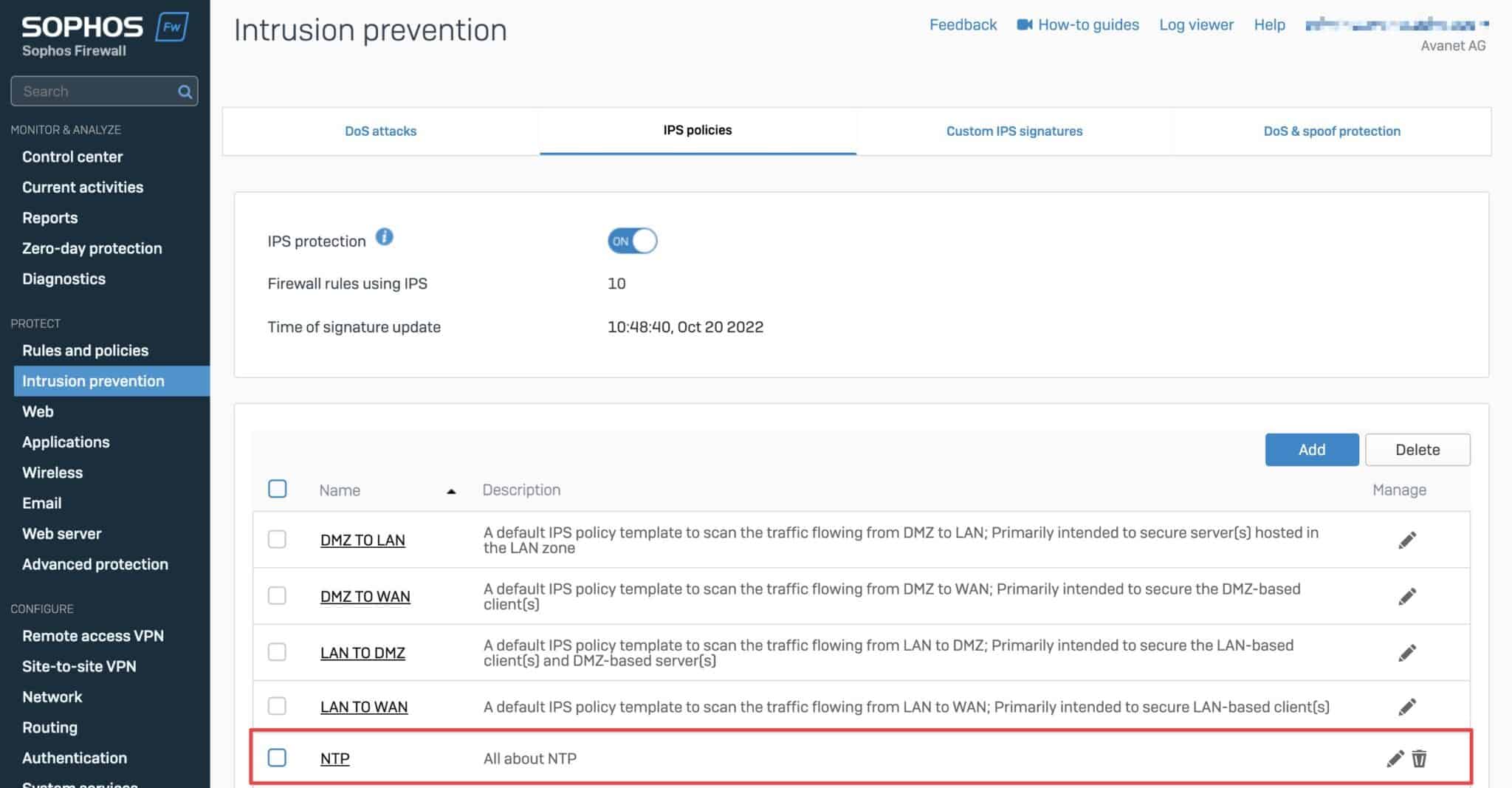This screenshot has height=788, width=1512.
Task: Click the search magnifier icon in sidebar
Action: click(x=184, y=91)
